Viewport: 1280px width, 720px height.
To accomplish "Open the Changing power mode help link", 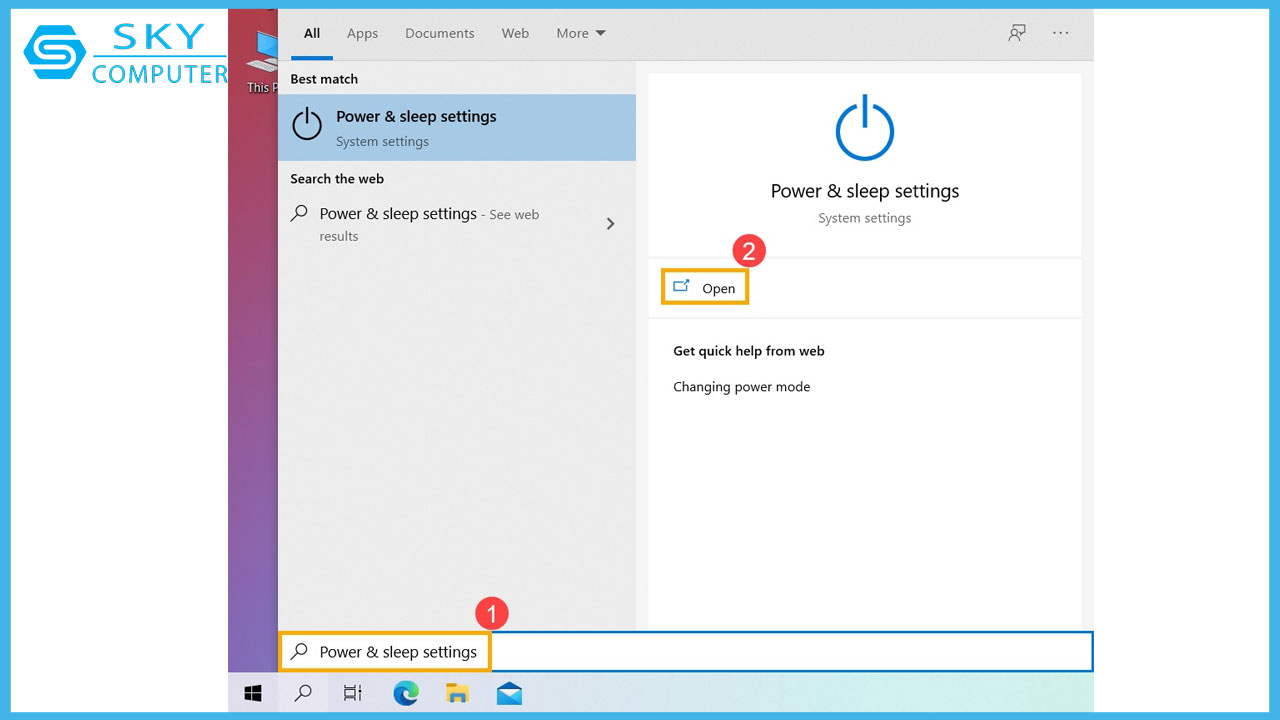I will [x=741, y=387].
